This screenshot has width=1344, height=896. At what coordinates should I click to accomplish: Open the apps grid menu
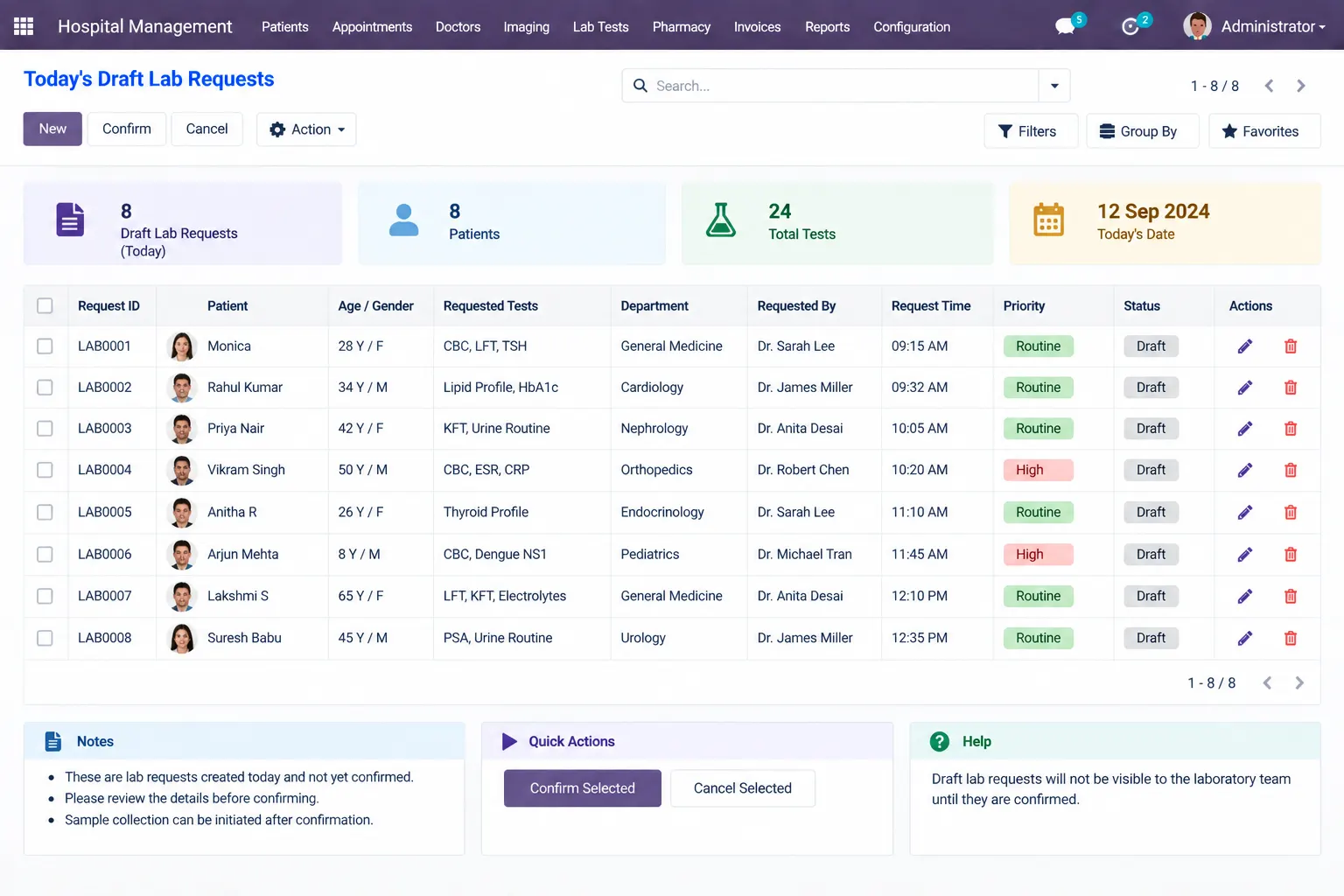click(24, 26)
